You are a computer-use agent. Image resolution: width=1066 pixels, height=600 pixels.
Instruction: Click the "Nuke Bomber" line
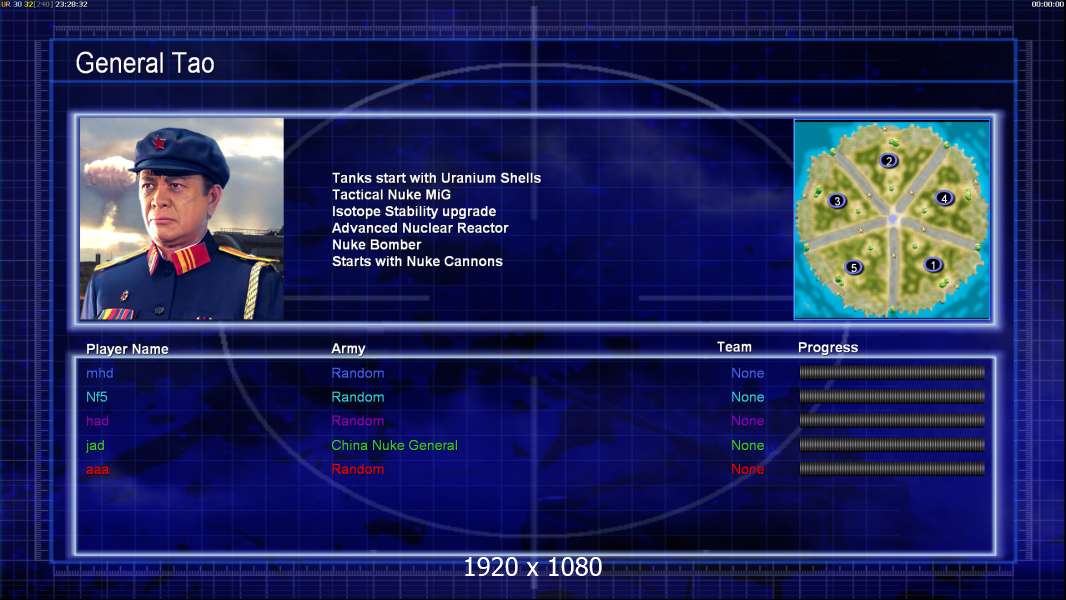[x=377, y=245]
